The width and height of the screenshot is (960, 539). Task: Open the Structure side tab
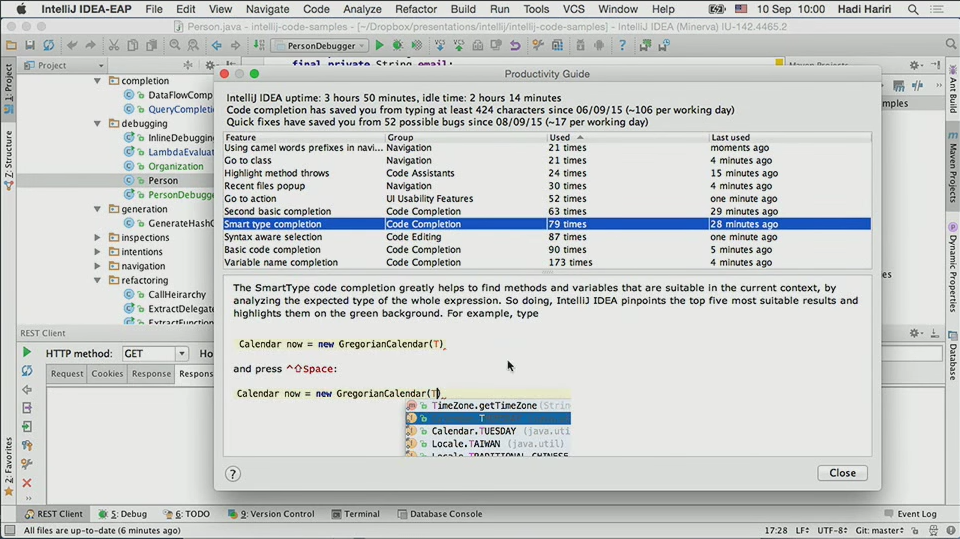[9, 160]
